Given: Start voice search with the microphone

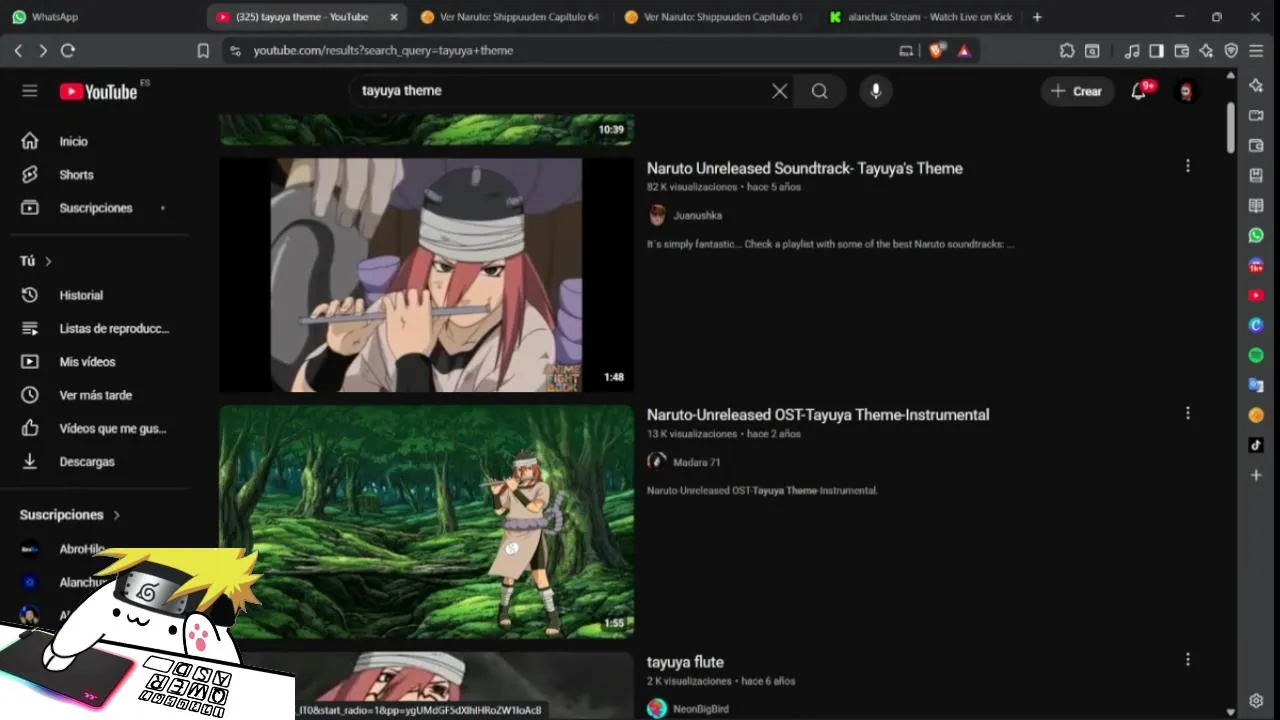Looking at the screenshot, I should coord(876,91).
